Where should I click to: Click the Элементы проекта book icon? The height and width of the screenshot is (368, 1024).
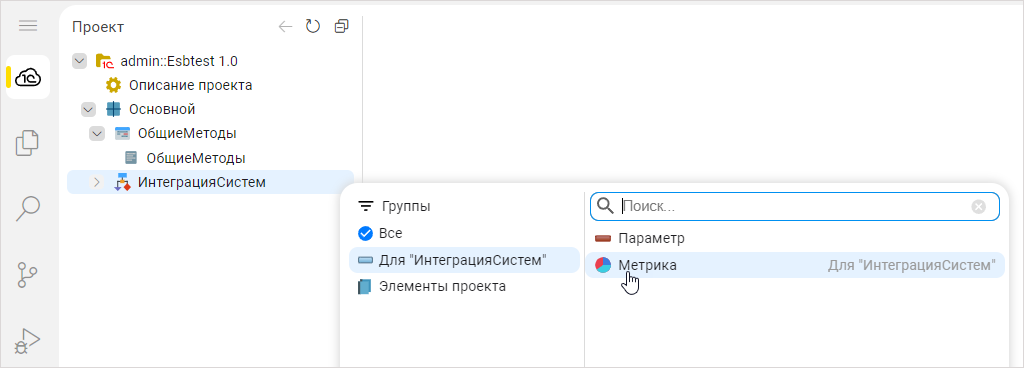coord(364,286)
